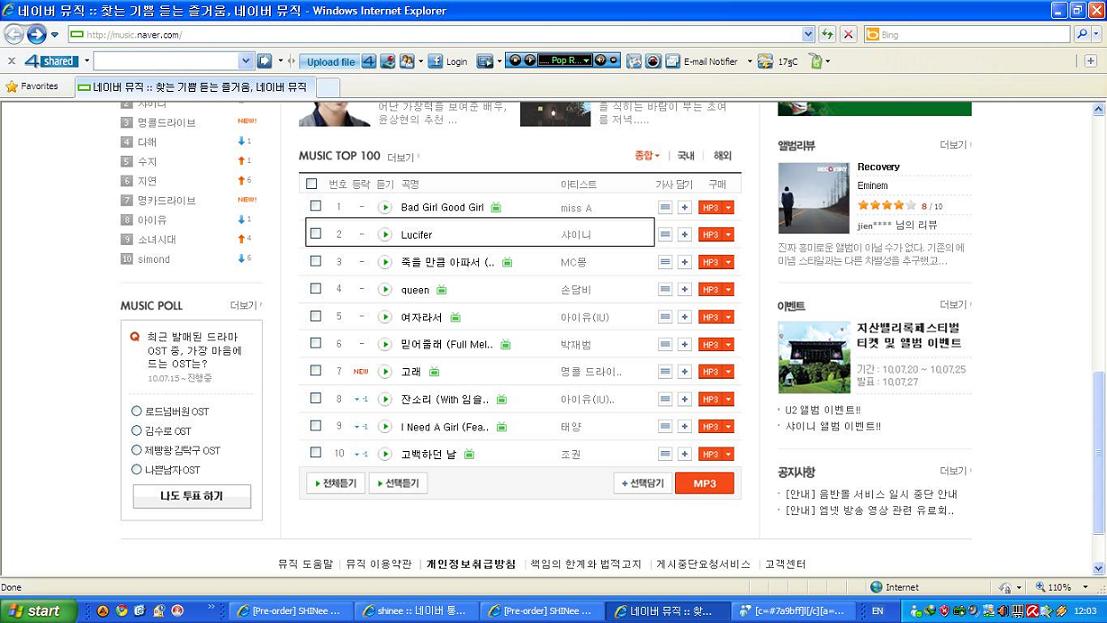The image size is (1107, 623).
Task: Switch to the 국내 chart tab
Action: pyautogui.click(x=686, y=155)
